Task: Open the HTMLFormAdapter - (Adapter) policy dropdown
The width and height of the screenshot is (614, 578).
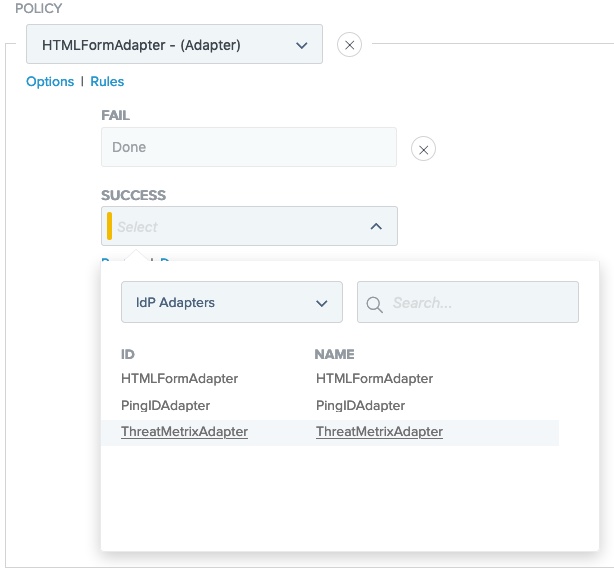Action: 174,44
